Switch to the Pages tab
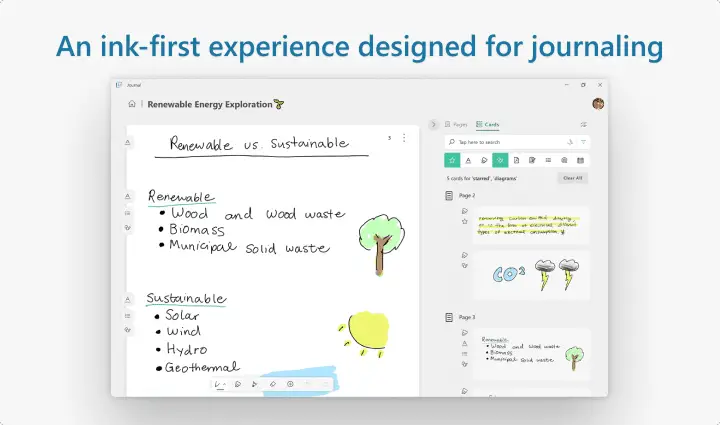This screenshot has height=425, width=720. [x=456, y=124]
